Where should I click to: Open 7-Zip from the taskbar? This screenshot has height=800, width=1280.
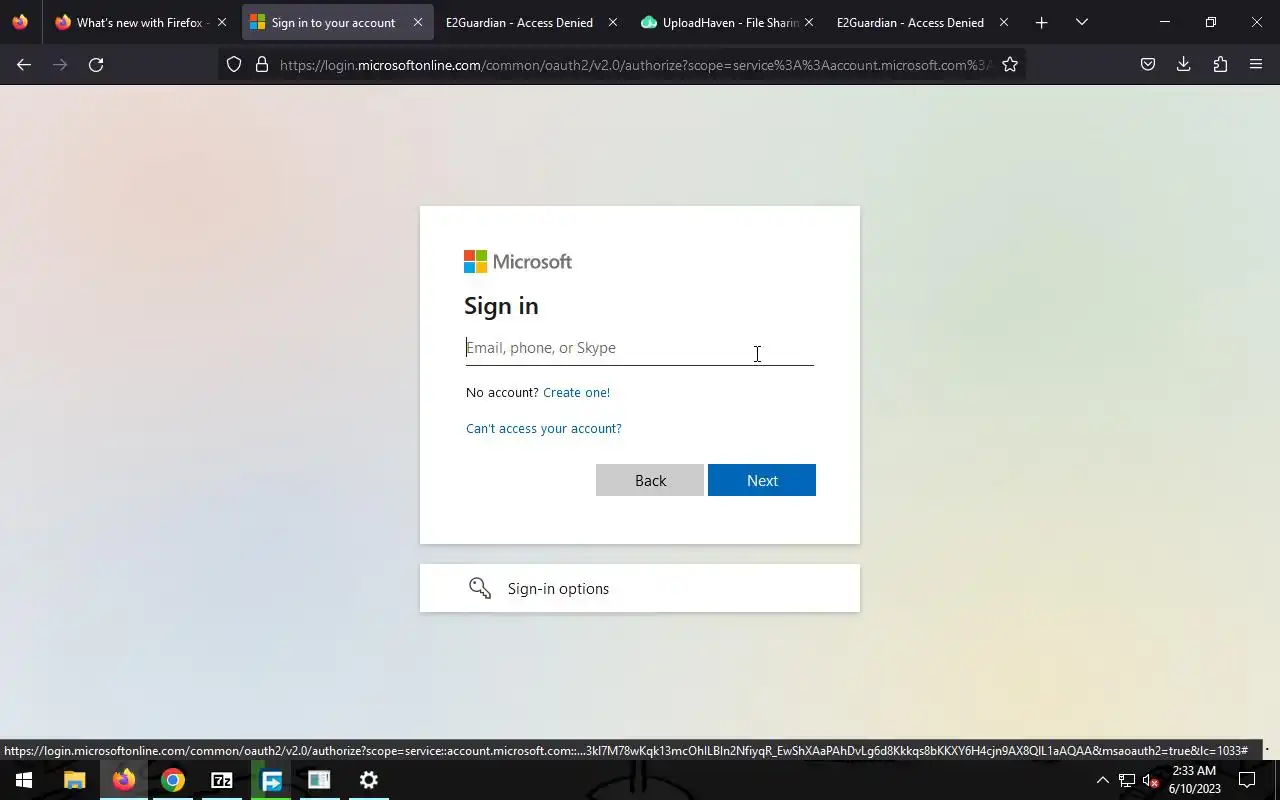222,780
